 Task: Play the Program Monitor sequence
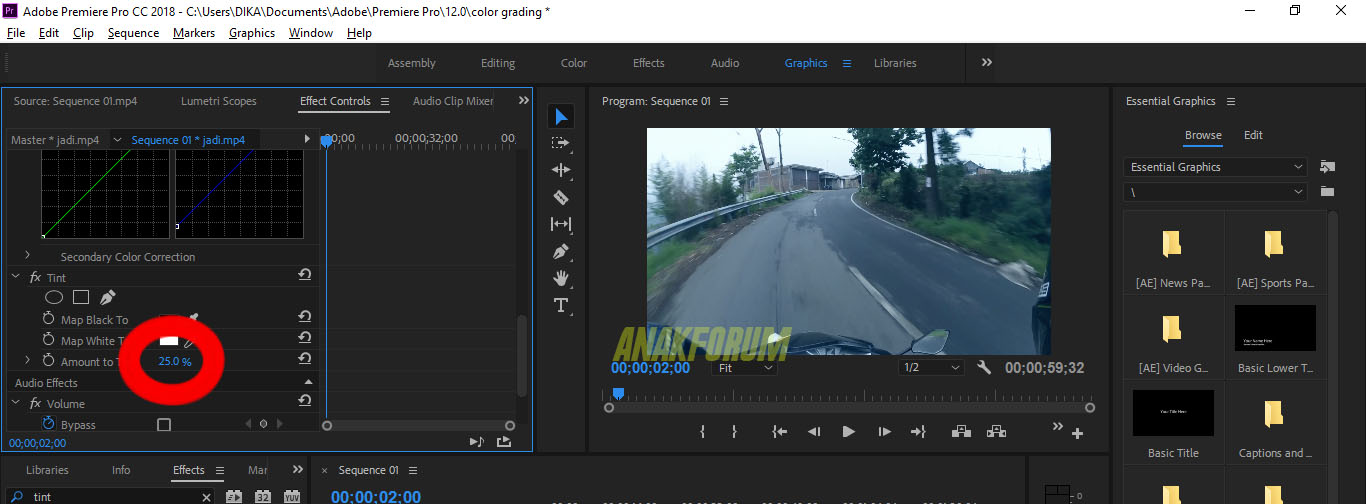(849, 432)
